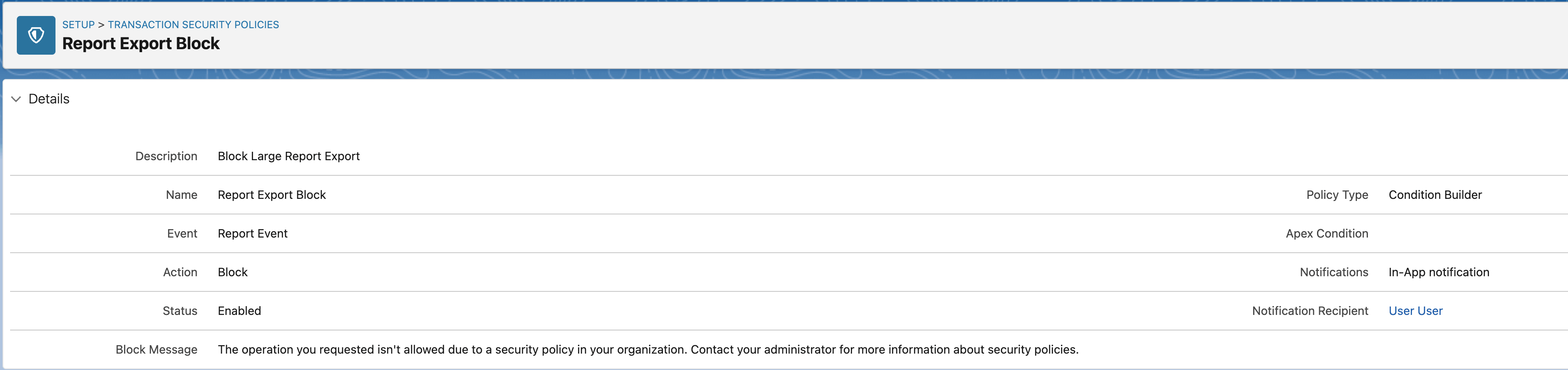Image resolution: width=1568 pixels, height=370 pixels.
Task: Click the 'Condition Builder' policy type value
Action: [x=1435, y=195]
